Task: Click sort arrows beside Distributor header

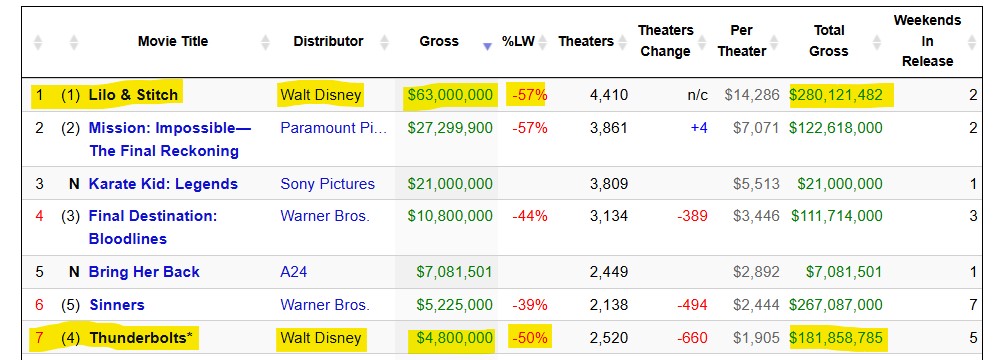Action: pyautogui.click(x=384, y=42)
